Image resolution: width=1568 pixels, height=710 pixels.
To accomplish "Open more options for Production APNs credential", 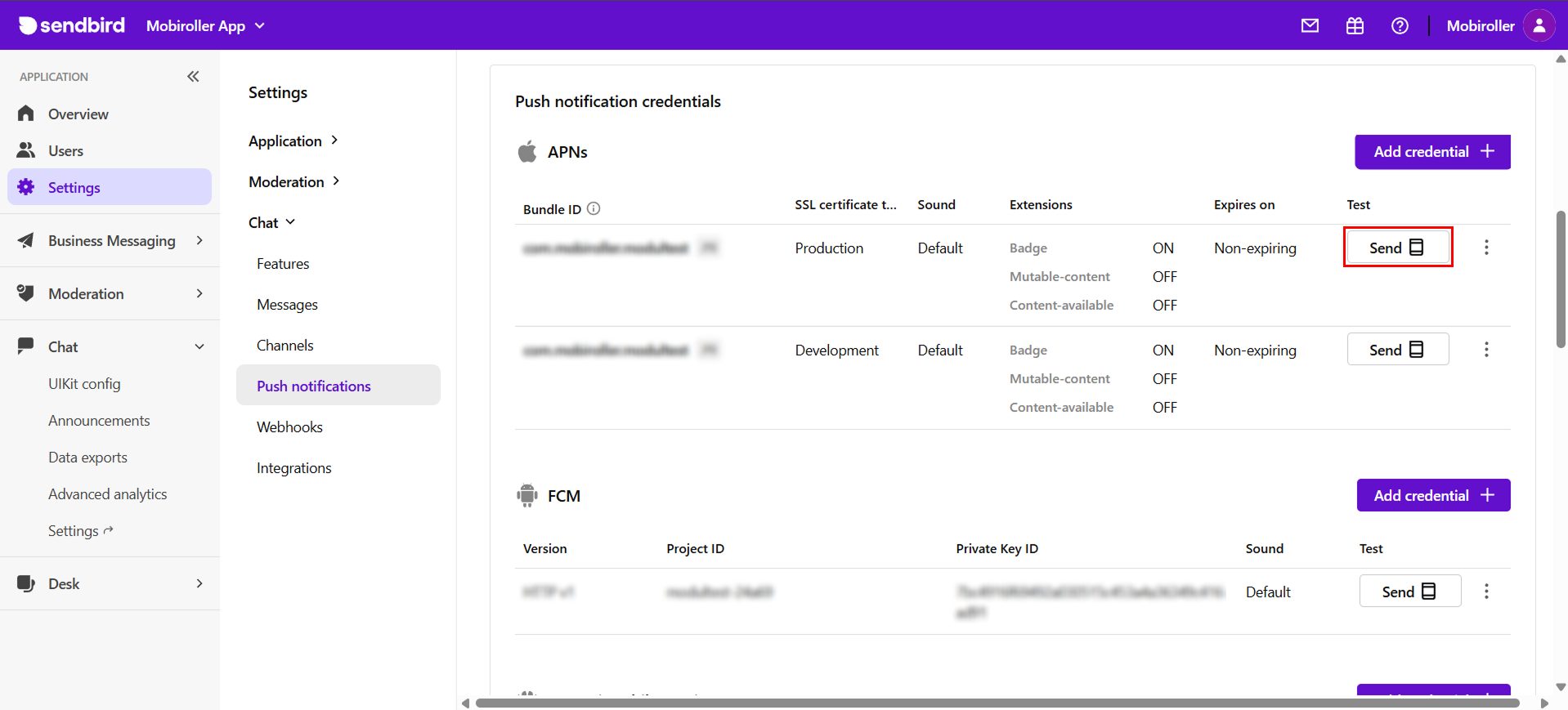I will pyautogui.click(x=1486, y=248).
